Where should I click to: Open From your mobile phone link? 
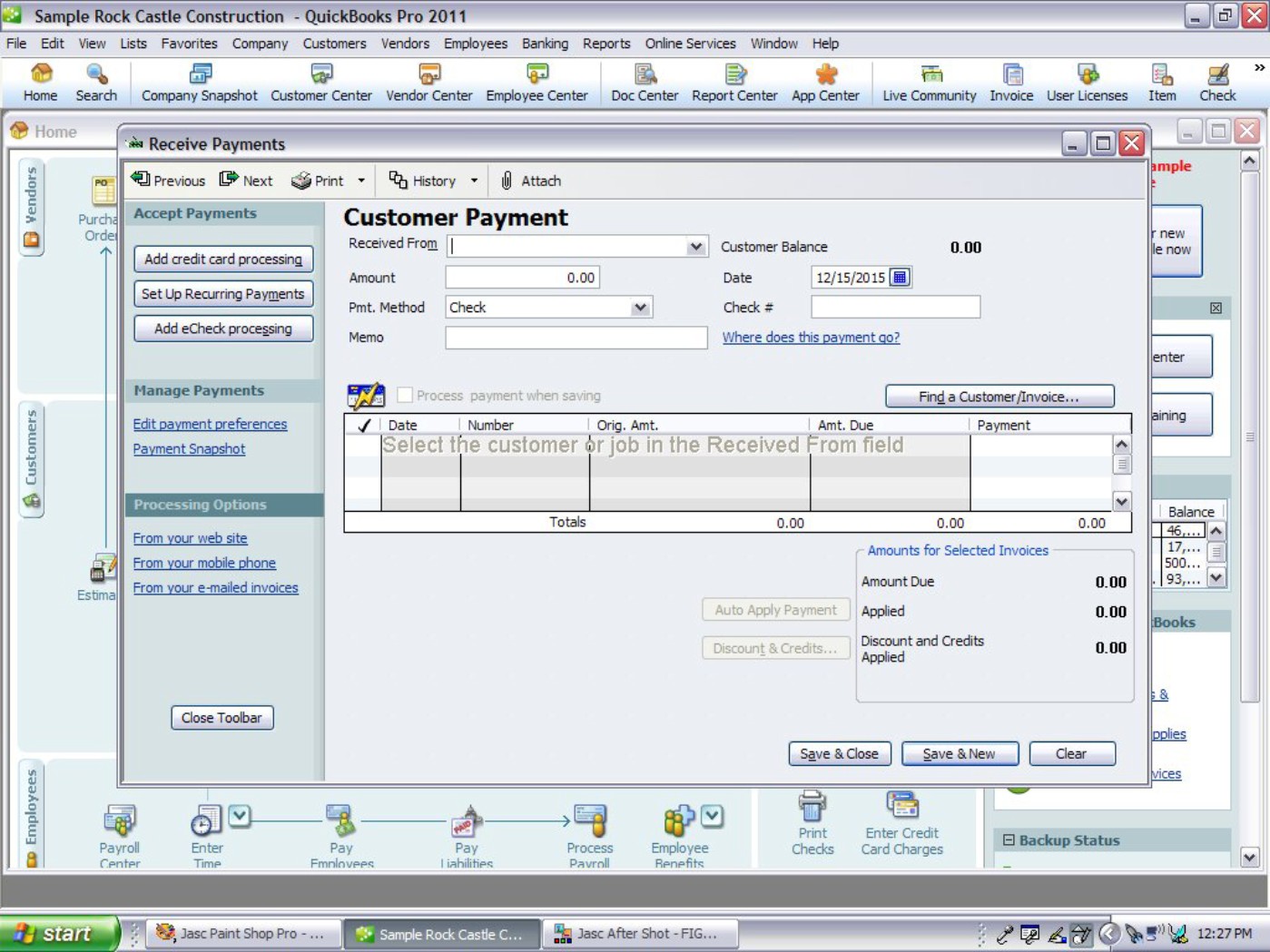click(x=204, y=564)
